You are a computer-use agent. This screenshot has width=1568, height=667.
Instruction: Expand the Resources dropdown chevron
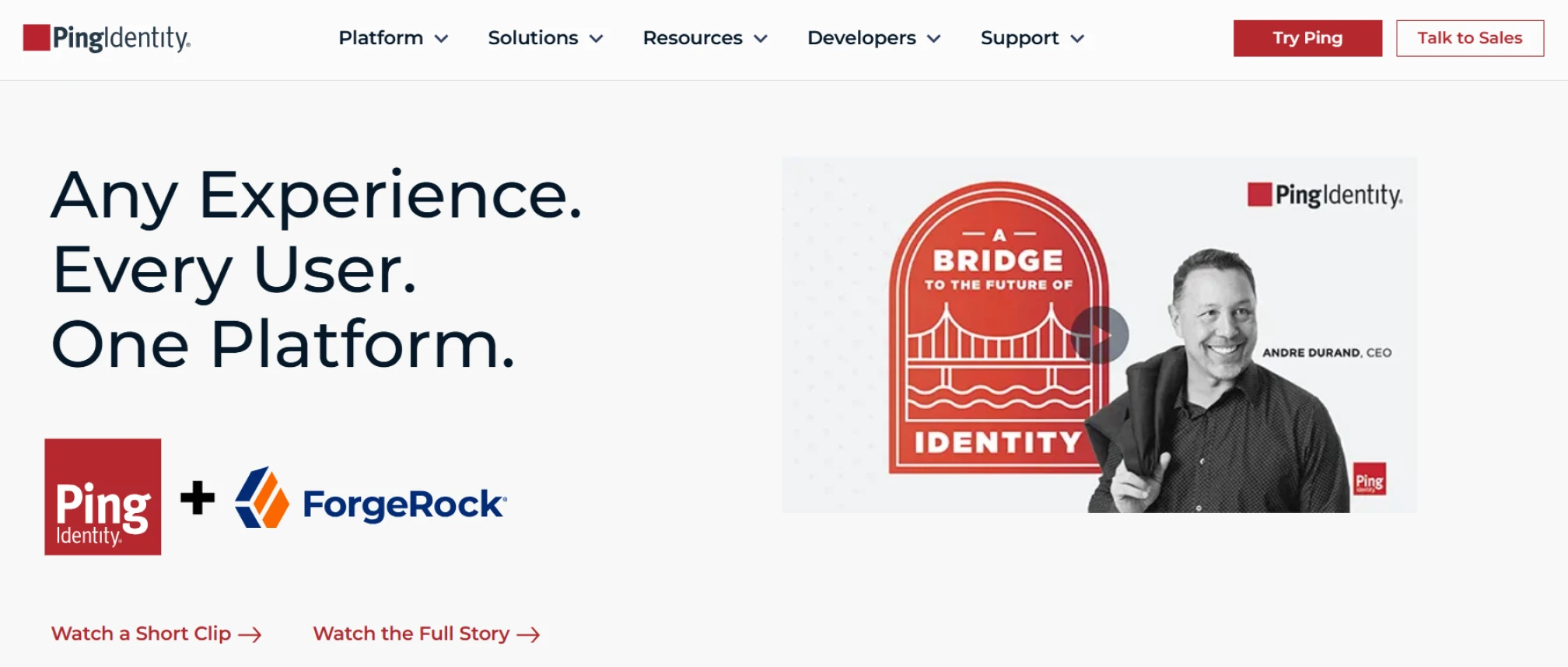coord(761,39)
